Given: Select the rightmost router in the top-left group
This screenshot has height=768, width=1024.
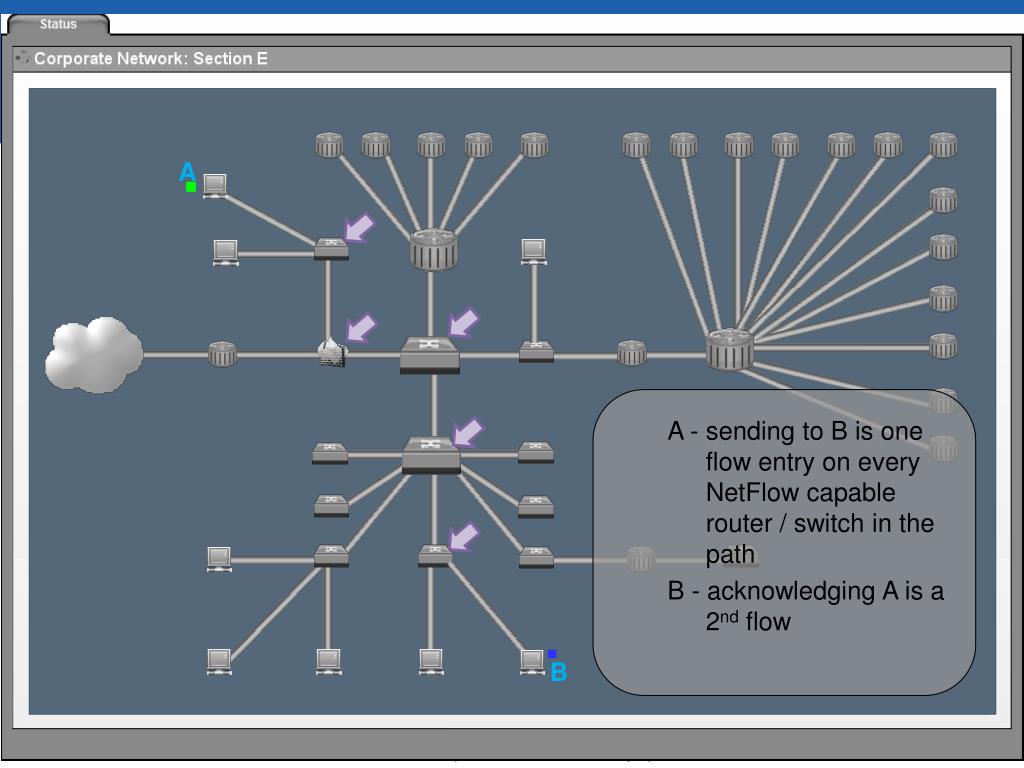Looking at the screenshot, I should coord(534,145).
